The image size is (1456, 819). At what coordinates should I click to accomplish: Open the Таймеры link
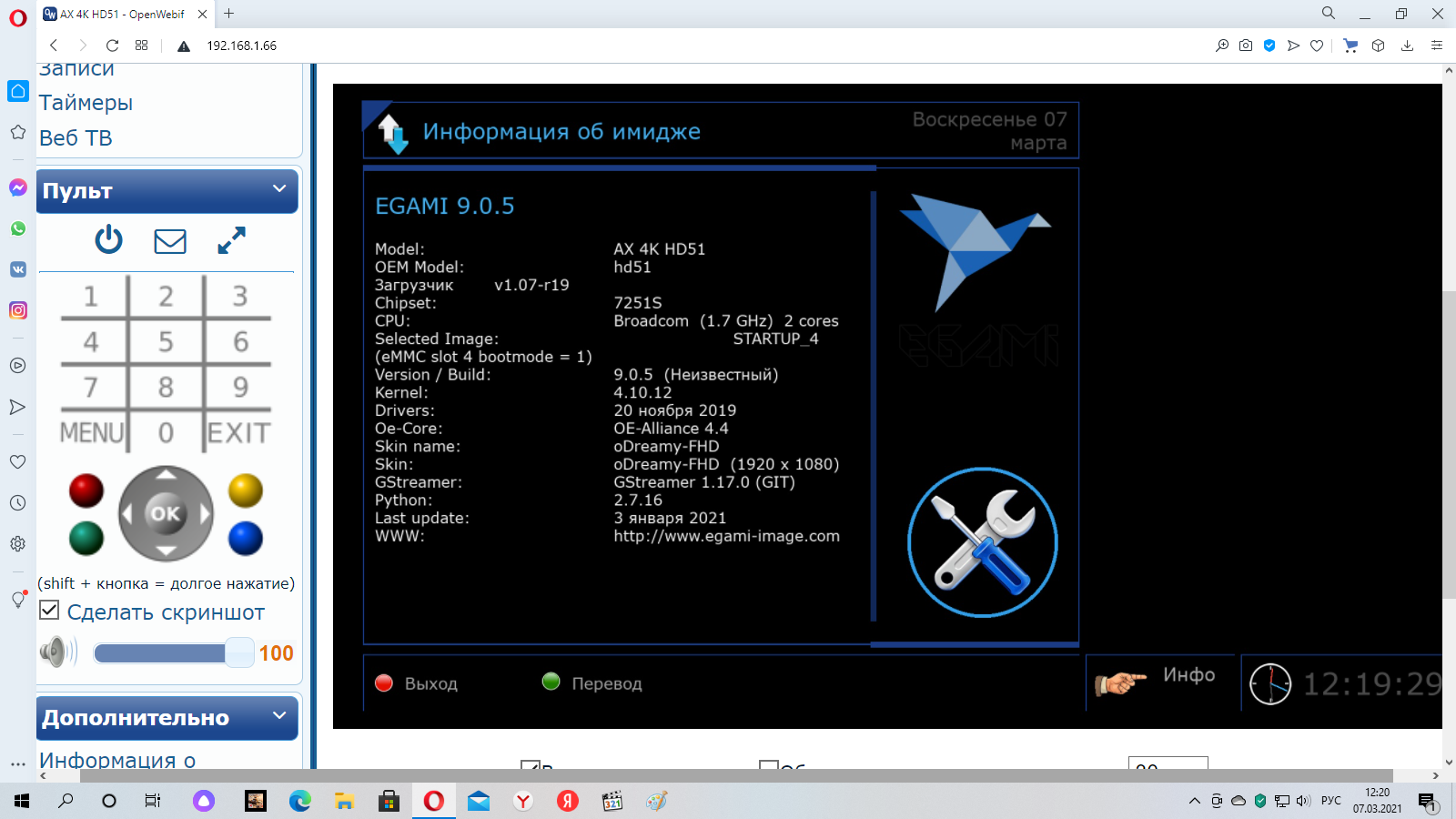86,103
